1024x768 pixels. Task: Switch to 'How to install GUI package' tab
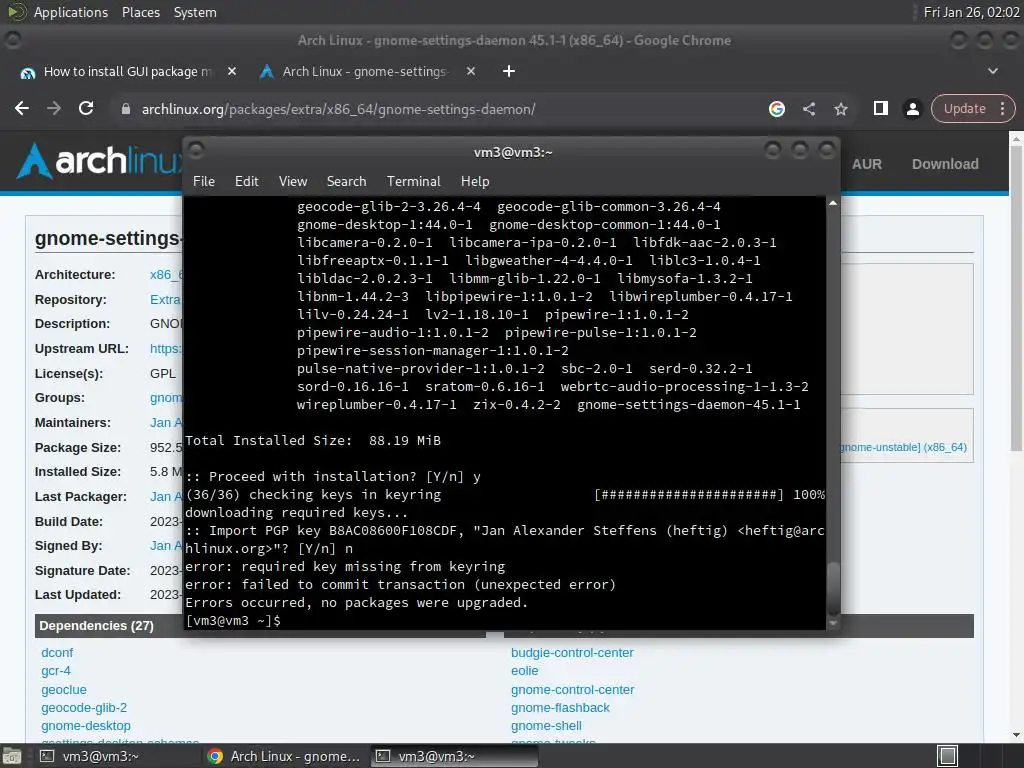(x=128, y=71)
